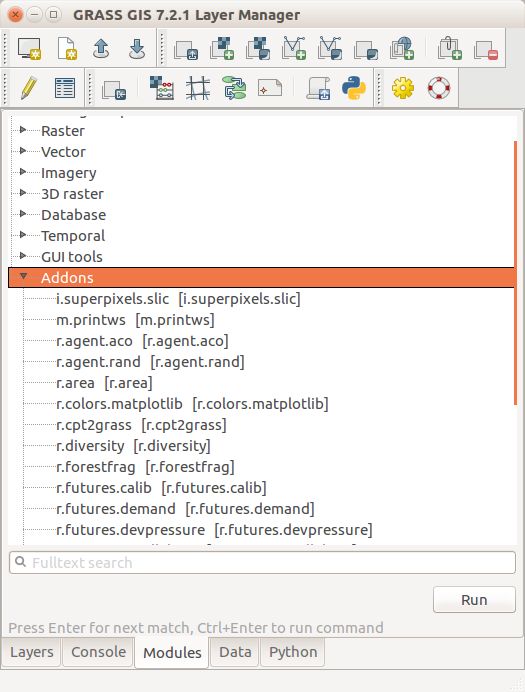Select the Imagery category label
Image resolution: width=525 pixels, height=692 pixels.
68,173
